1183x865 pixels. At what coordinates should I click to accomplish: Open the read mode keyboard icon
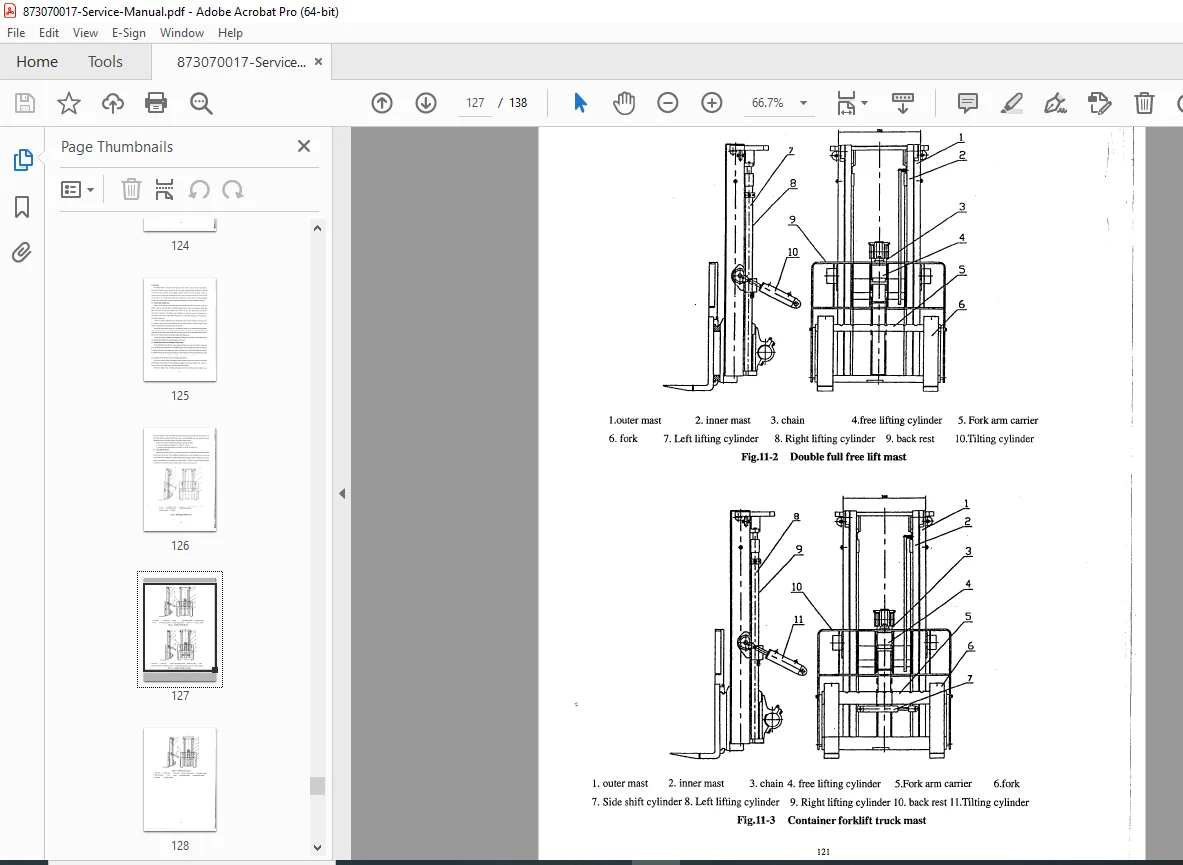coord(902,103)
